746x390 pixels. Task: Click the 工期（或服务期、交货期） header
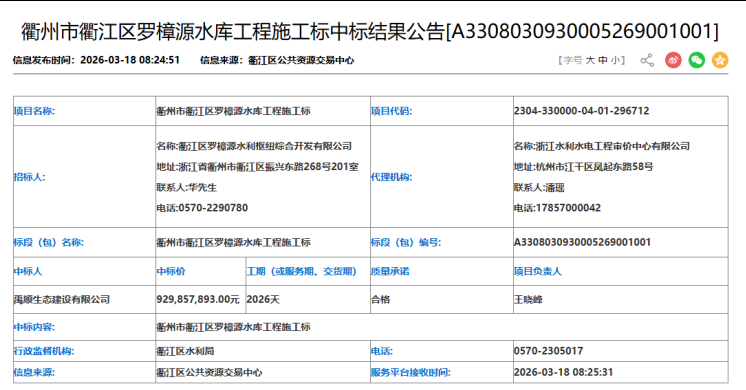301,272
